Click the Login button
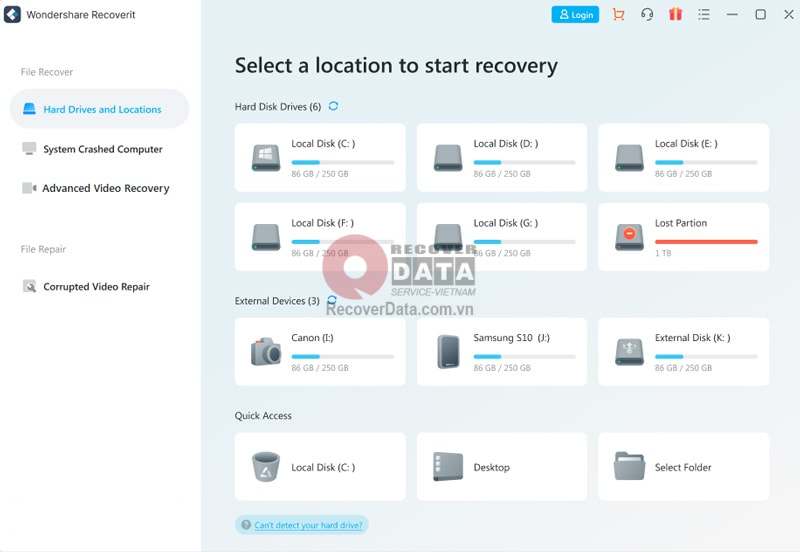 pos(576,14)
